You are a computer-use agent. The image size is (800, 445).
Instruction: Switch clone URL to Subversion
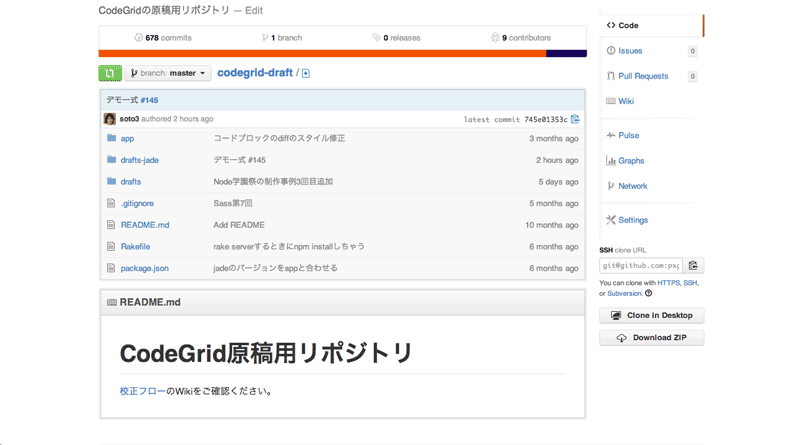click(x=624, y=293)
